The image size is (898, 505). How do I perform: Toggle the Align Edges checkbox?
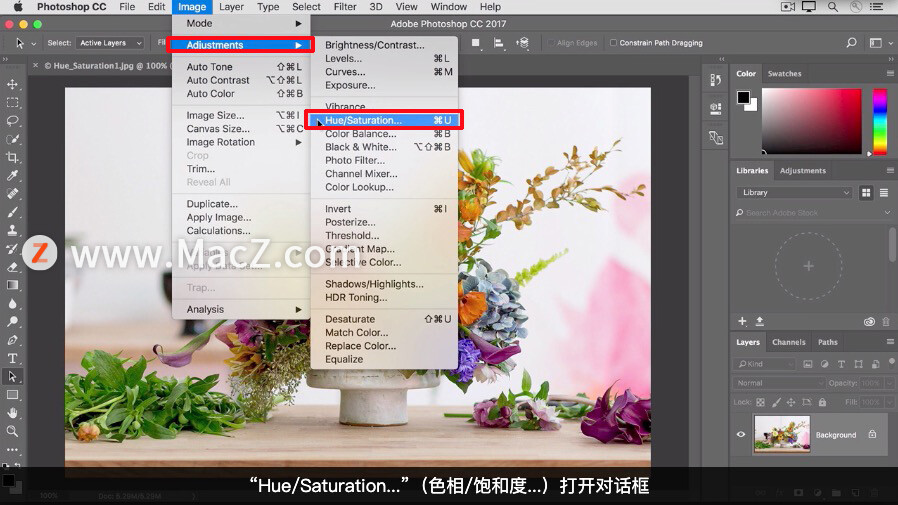coord(551,43)
